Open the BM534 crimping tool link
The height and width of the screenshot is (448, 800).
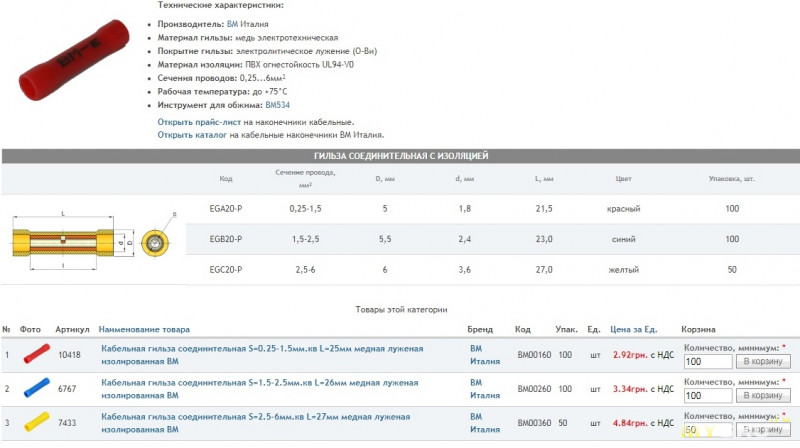(278, 105)
